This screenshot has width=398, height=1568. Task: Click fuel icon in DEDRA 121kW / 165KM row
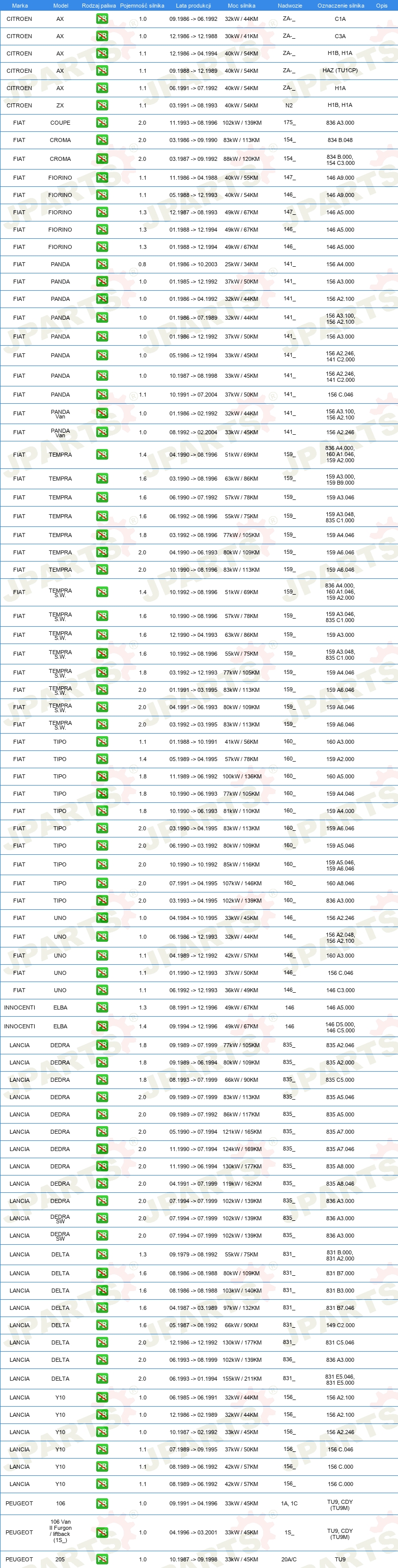pos(102,1132)
